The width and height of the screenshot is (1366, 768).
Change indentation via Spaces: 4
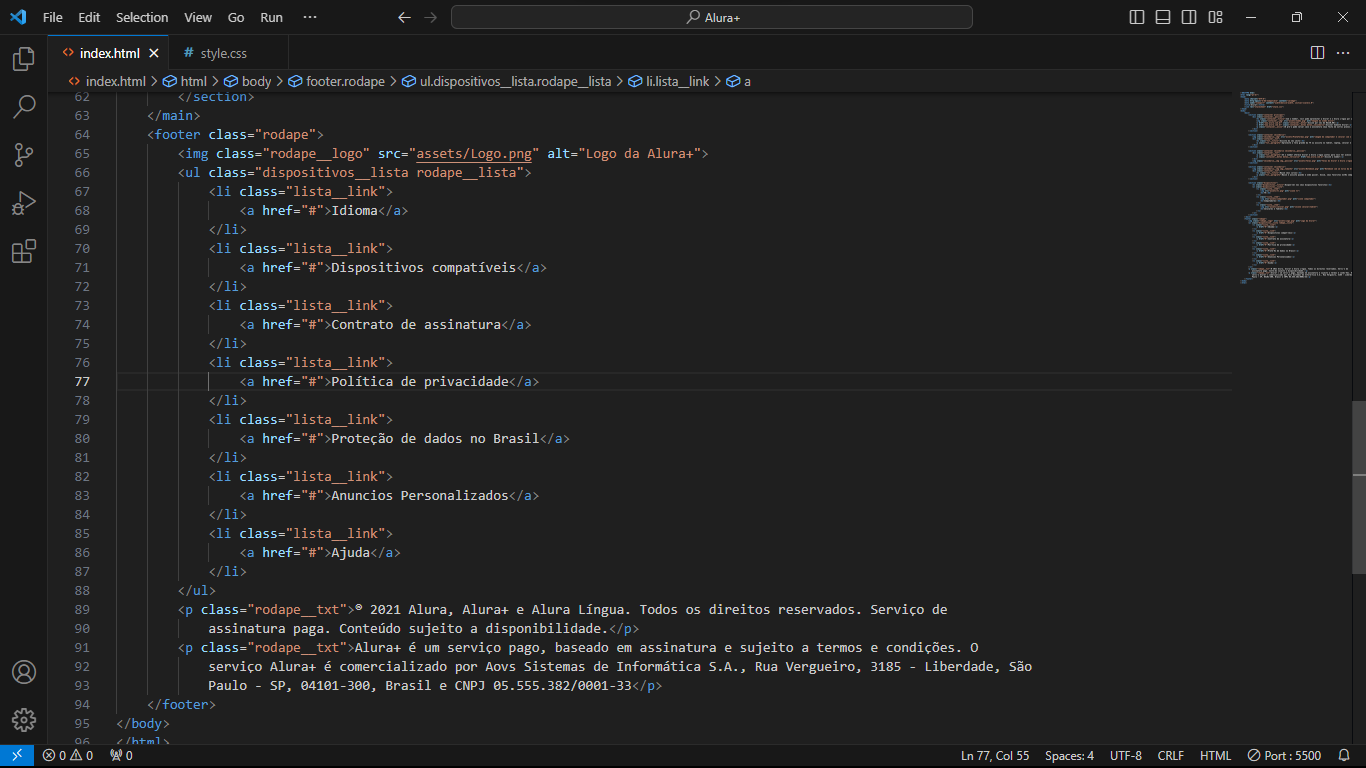point(1069,756)
